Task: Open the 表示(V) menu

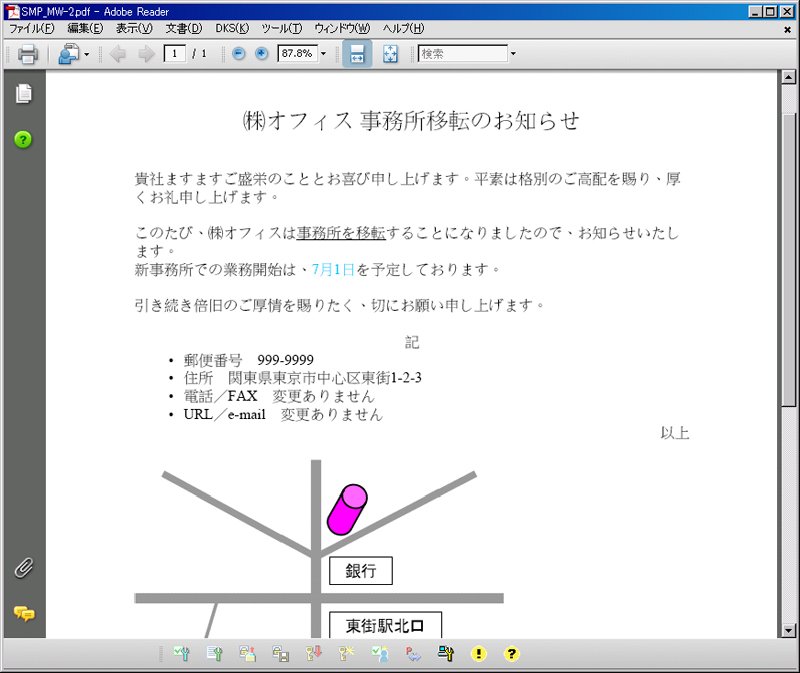Action: pyautogui.click(x=134, y=29)
